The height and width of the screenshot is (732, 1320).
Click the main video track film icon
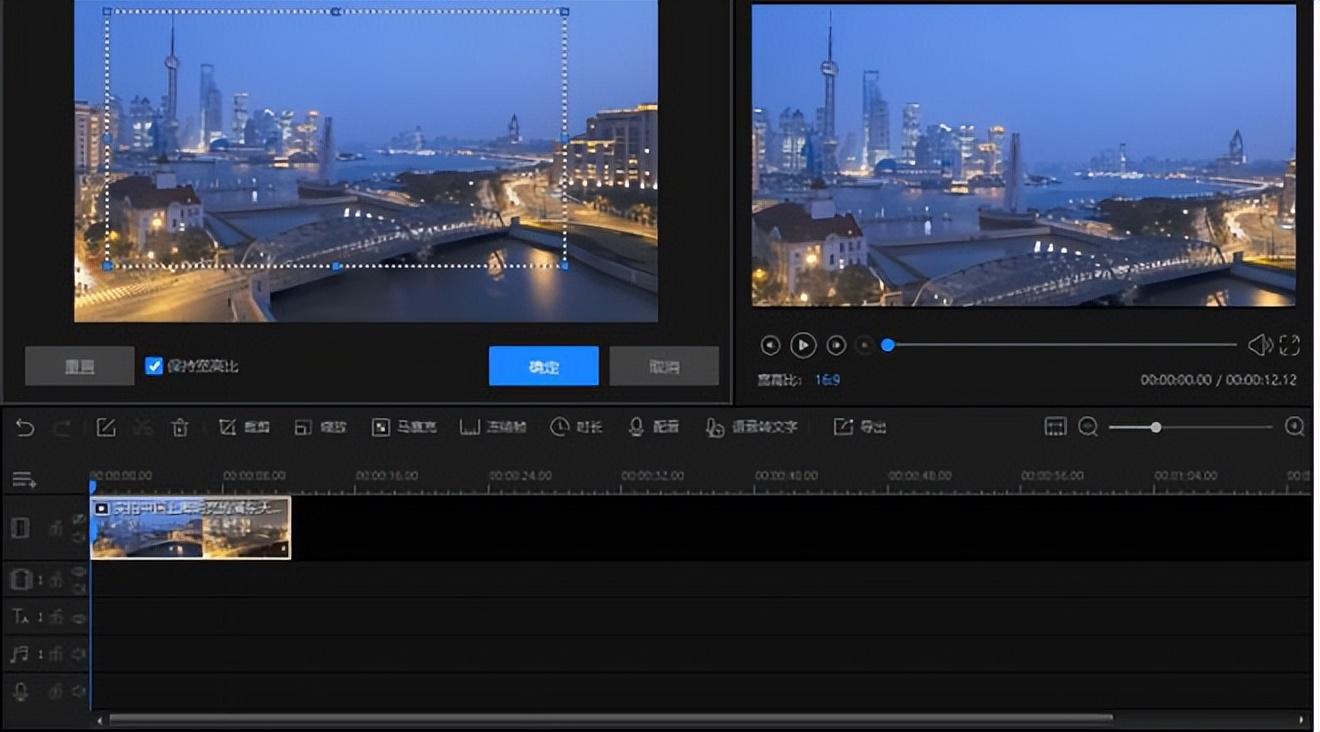(x=20, y=528)
